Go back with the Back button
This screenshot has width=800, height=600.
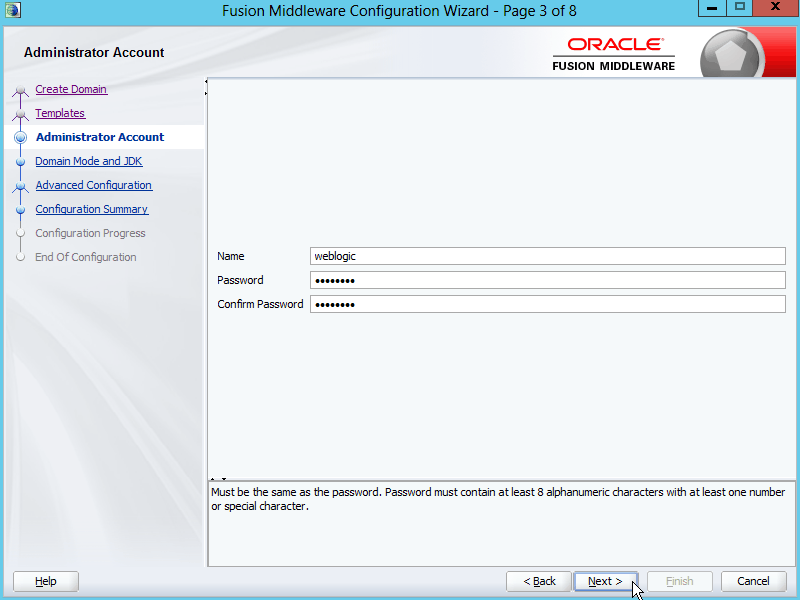[x=539, y=581]
